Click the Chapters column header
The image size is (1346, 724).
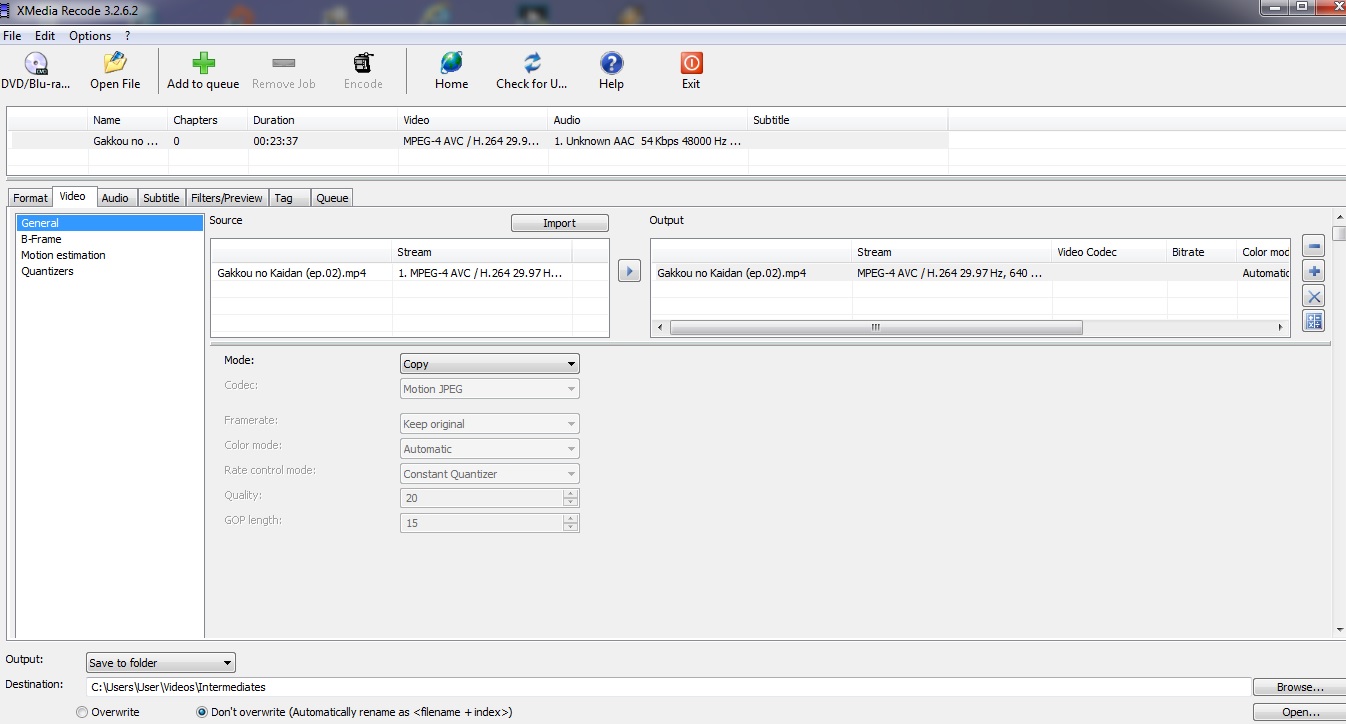pyautogui.click(x=208, y=120)
